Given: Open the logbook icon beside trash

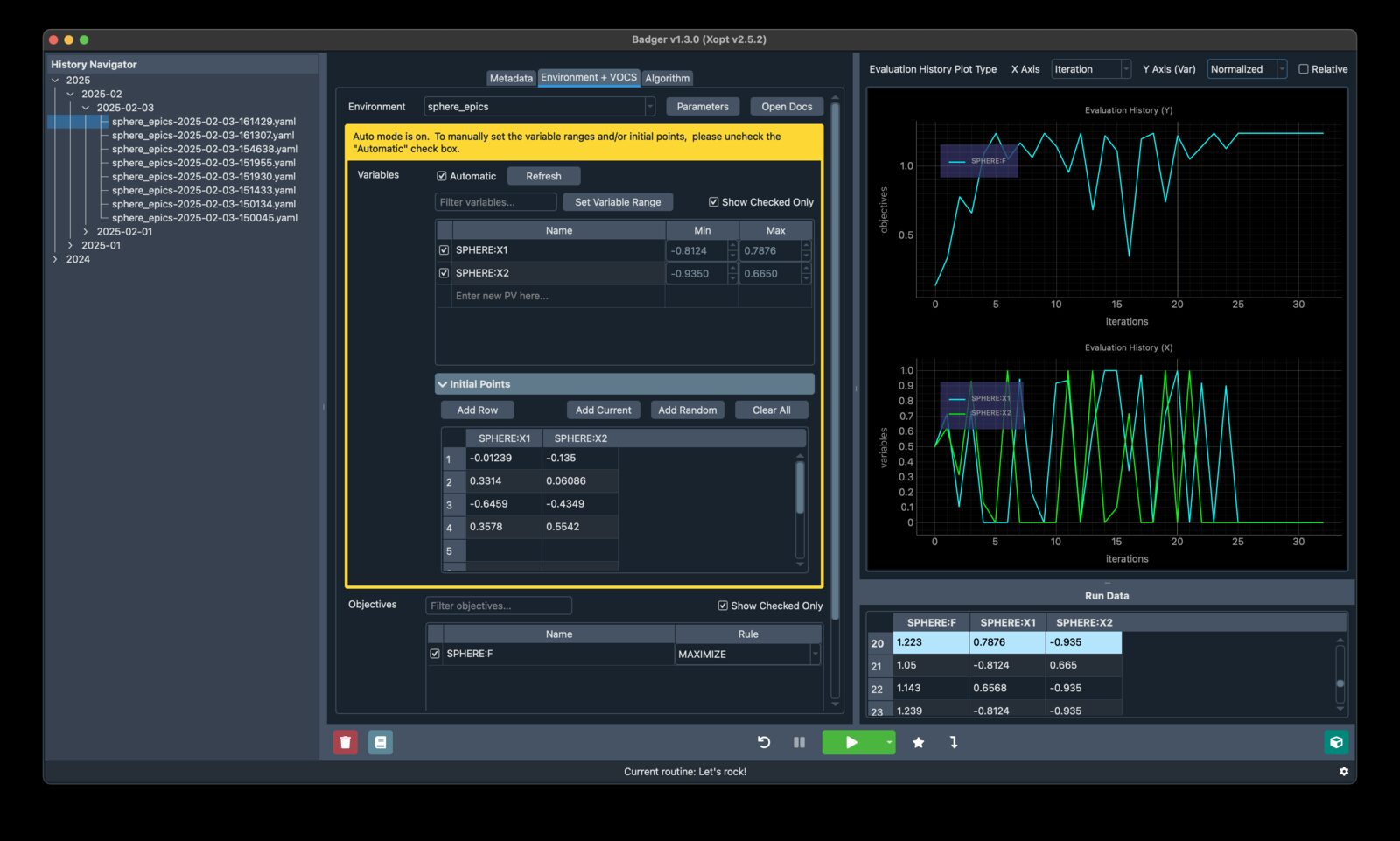Looking at the screenshot, I should tap(380, 742).
